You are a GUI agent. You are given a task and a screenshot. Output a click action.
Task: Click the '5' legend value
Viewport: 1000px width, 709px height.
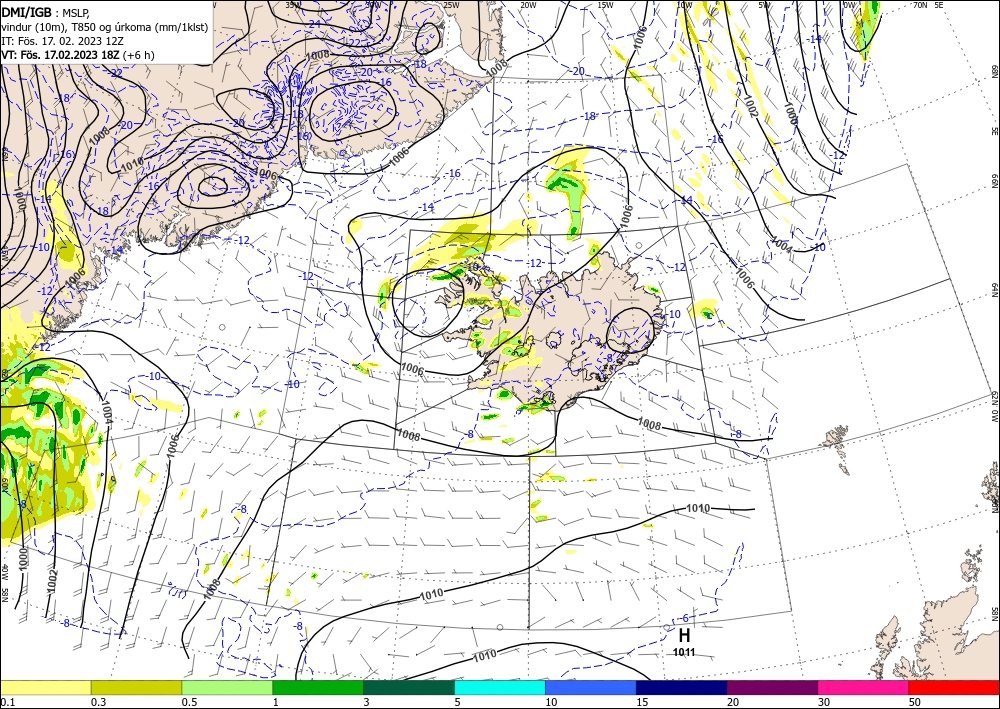[x=457, y=702]
